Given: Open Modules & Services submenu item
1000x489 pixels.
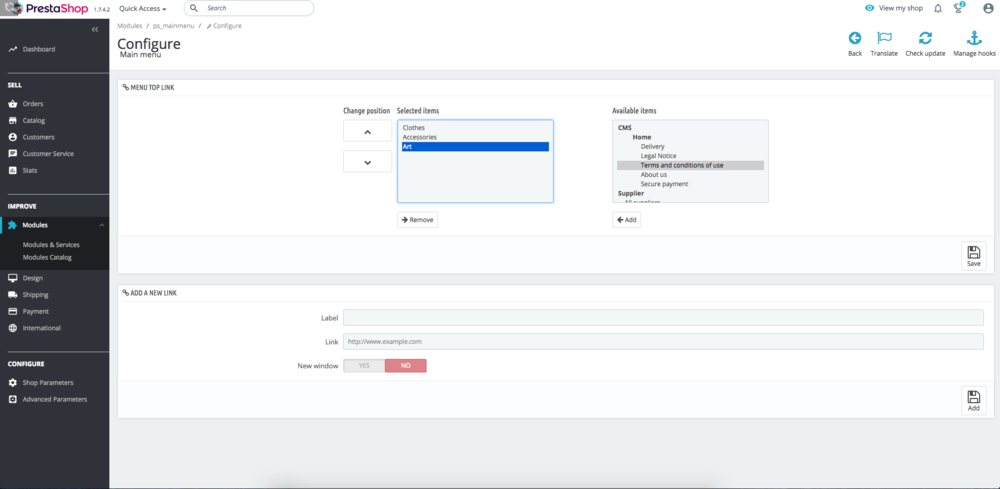Looking at the screenshot, I should [51, 245].
